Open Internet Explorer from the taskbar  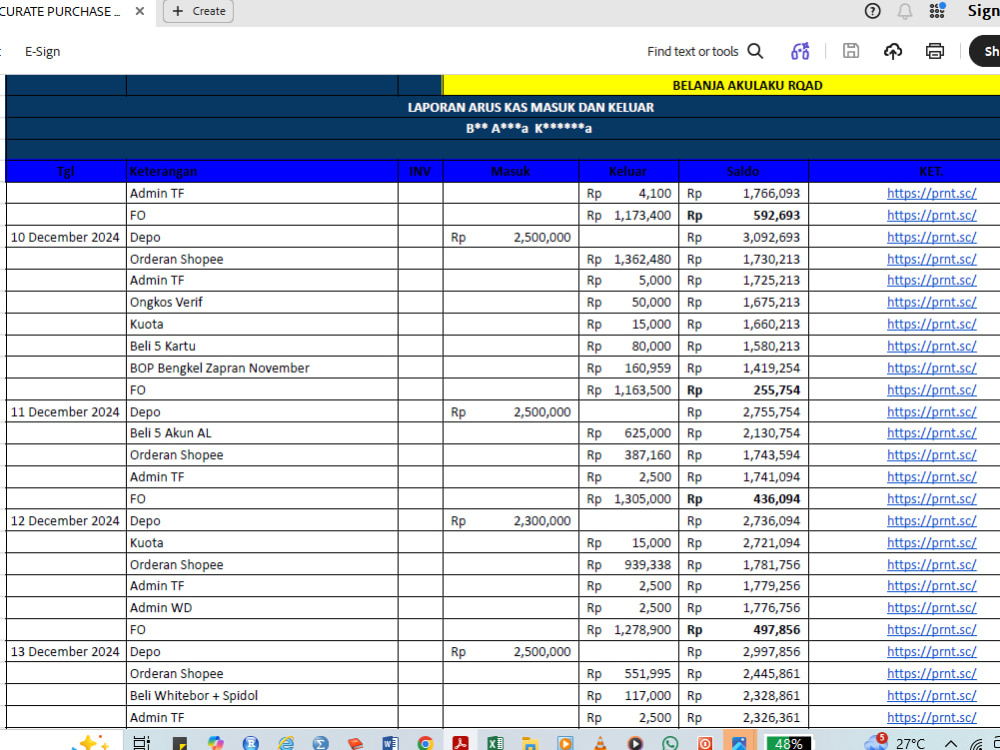coord(286,742)
